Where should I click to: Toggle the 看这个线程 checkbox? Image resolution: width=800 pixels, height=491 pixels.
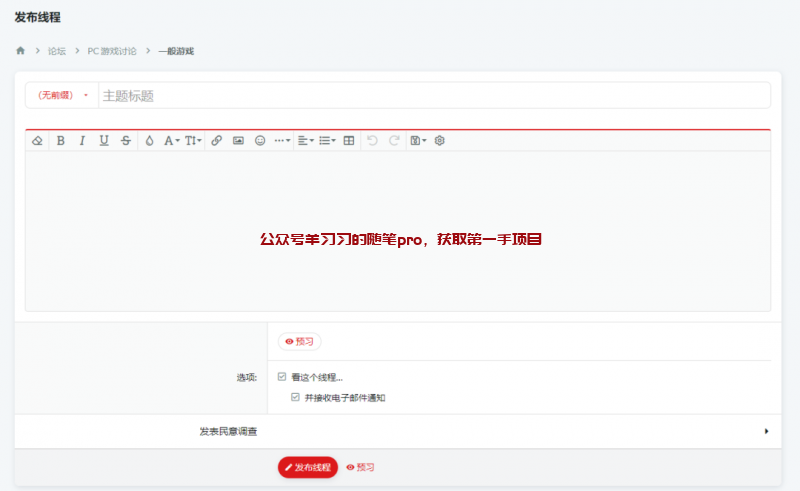point(282,377)
